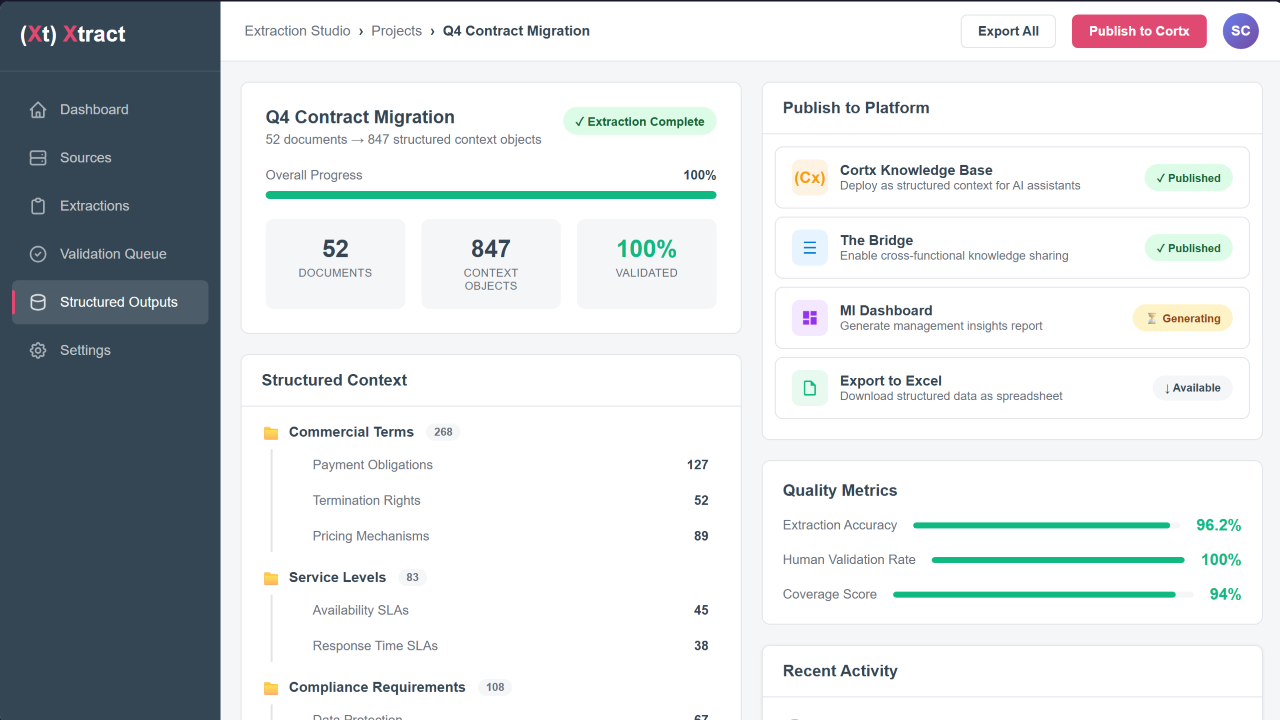Click the Coverage Score value 94%

point(1226,595)
